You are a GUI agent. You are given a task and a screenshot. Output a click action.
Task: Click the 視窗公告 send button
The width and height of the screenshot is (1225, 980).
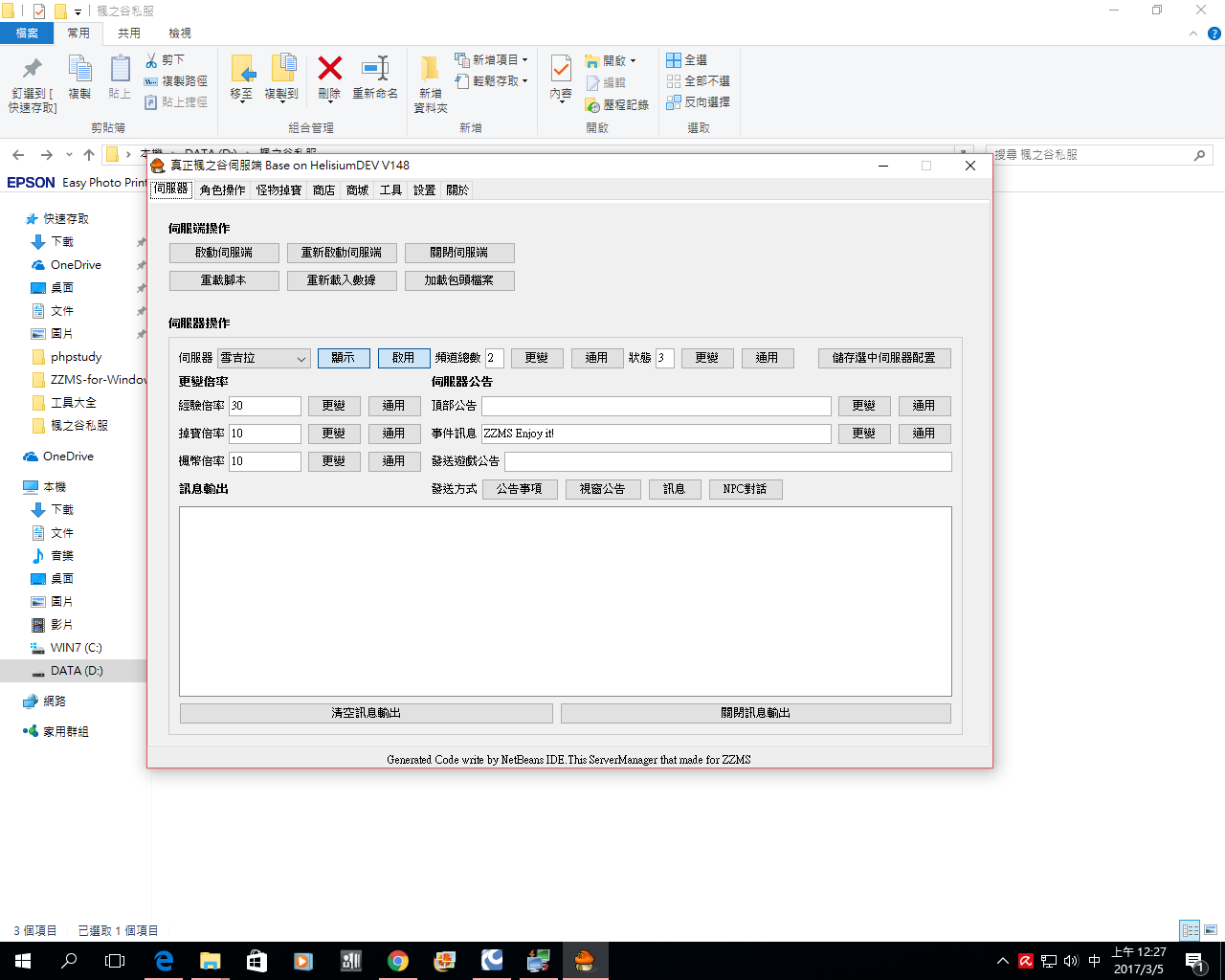click(x=603, y=489)
